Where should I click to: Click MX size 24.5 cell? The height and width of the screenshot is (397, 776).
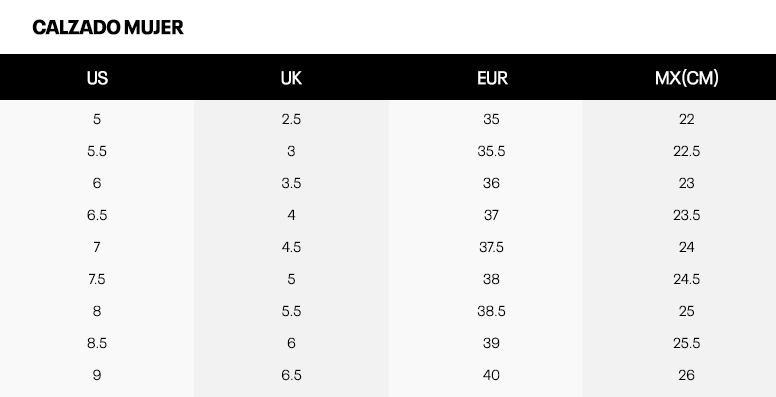[686, 279]
